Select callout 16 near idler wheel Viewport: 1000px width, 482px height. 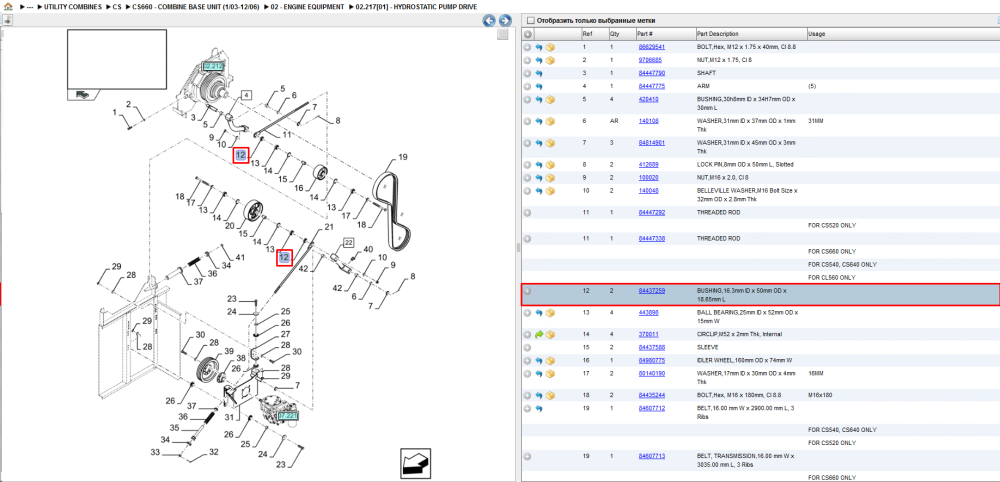[x=298, y=188]
